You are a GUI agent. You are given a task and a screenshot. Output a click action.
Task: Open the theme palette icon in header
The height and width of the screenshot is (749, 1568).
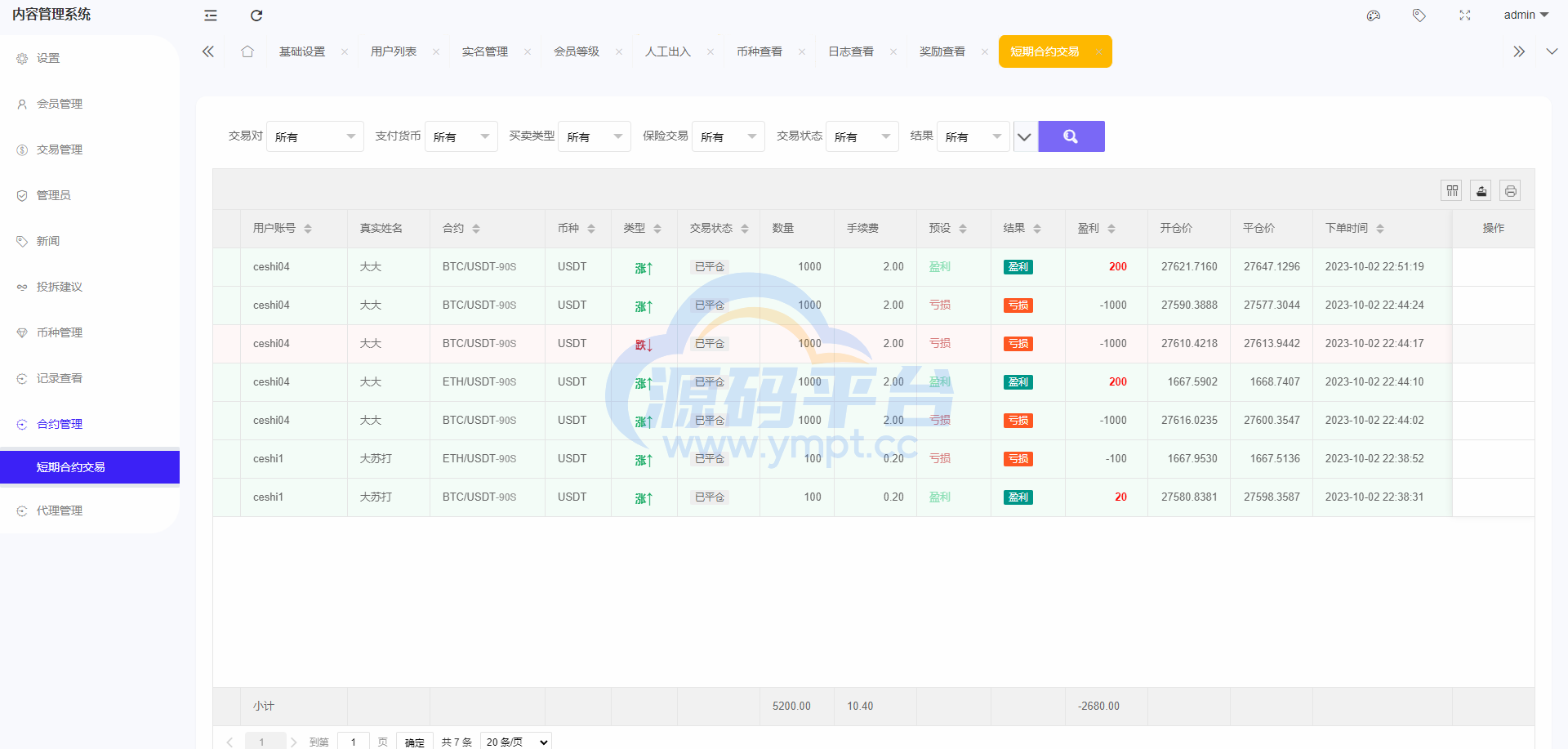[1374, 16]
